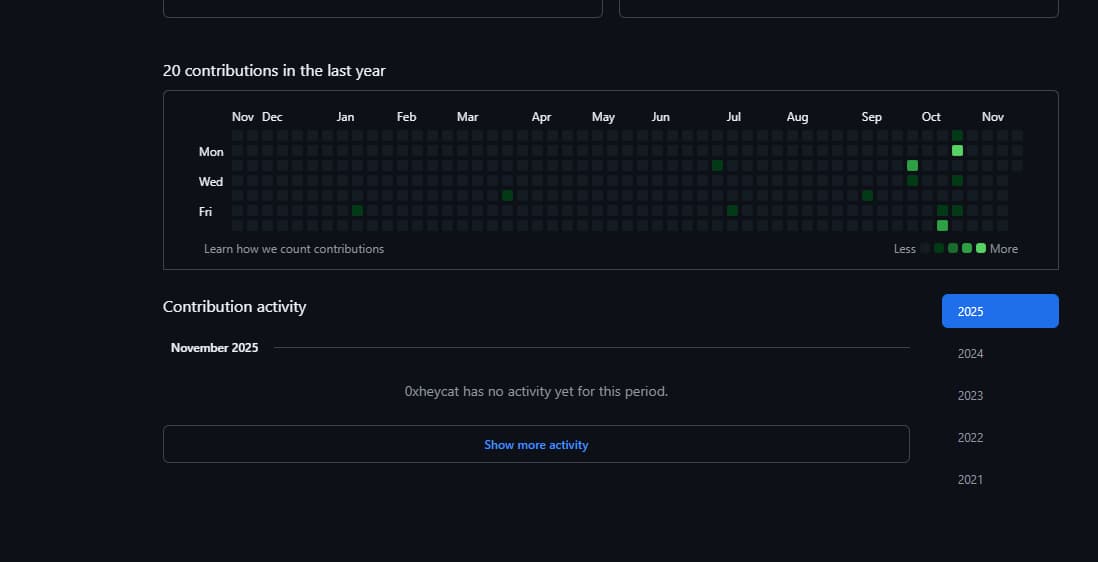Switch to the 2024 contribution year

point(970,354)
